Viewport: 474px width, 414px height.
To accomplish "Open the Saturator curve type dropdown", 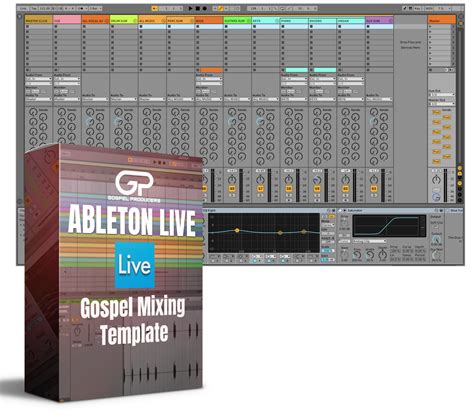I will click(x=369, y=241).
